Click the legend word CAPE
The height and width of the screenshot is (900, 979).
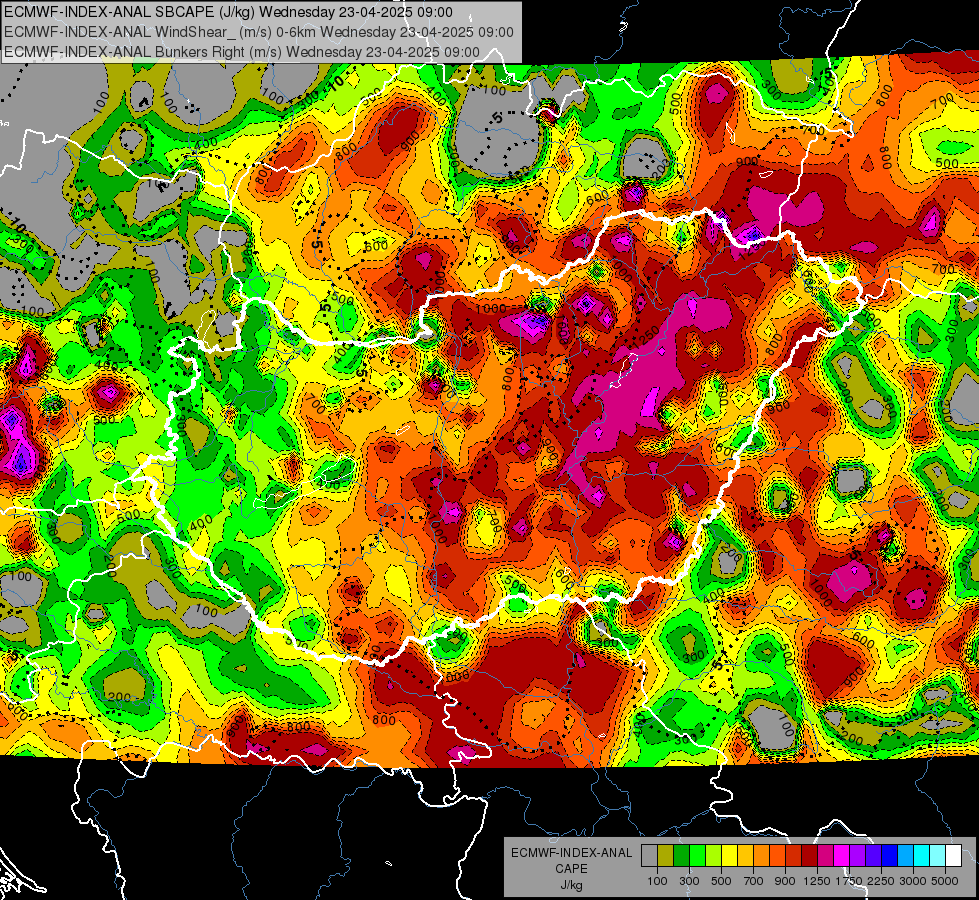(571, 868)
